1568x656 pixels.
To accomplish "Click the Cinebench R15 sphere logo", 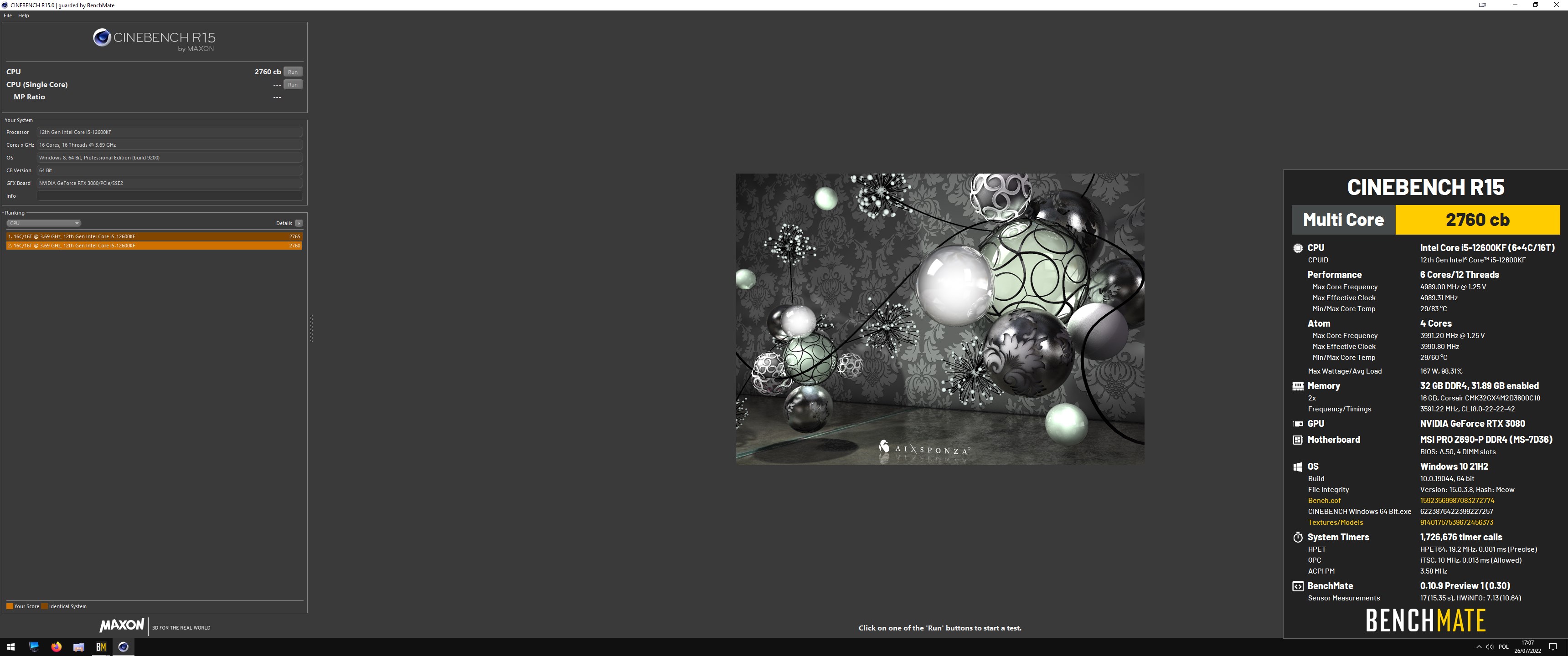I will pyautogui.click(x=102, y=38).
